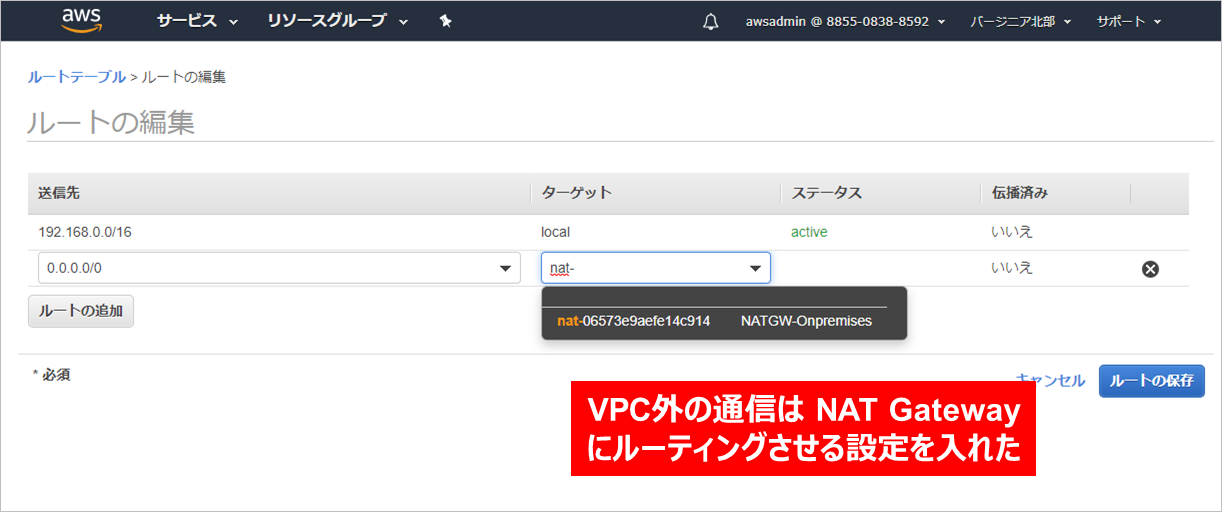Open the バージニア北部 region selector
The width and height of the screenshot is (1222, 512).
(x=1020, y=21)
